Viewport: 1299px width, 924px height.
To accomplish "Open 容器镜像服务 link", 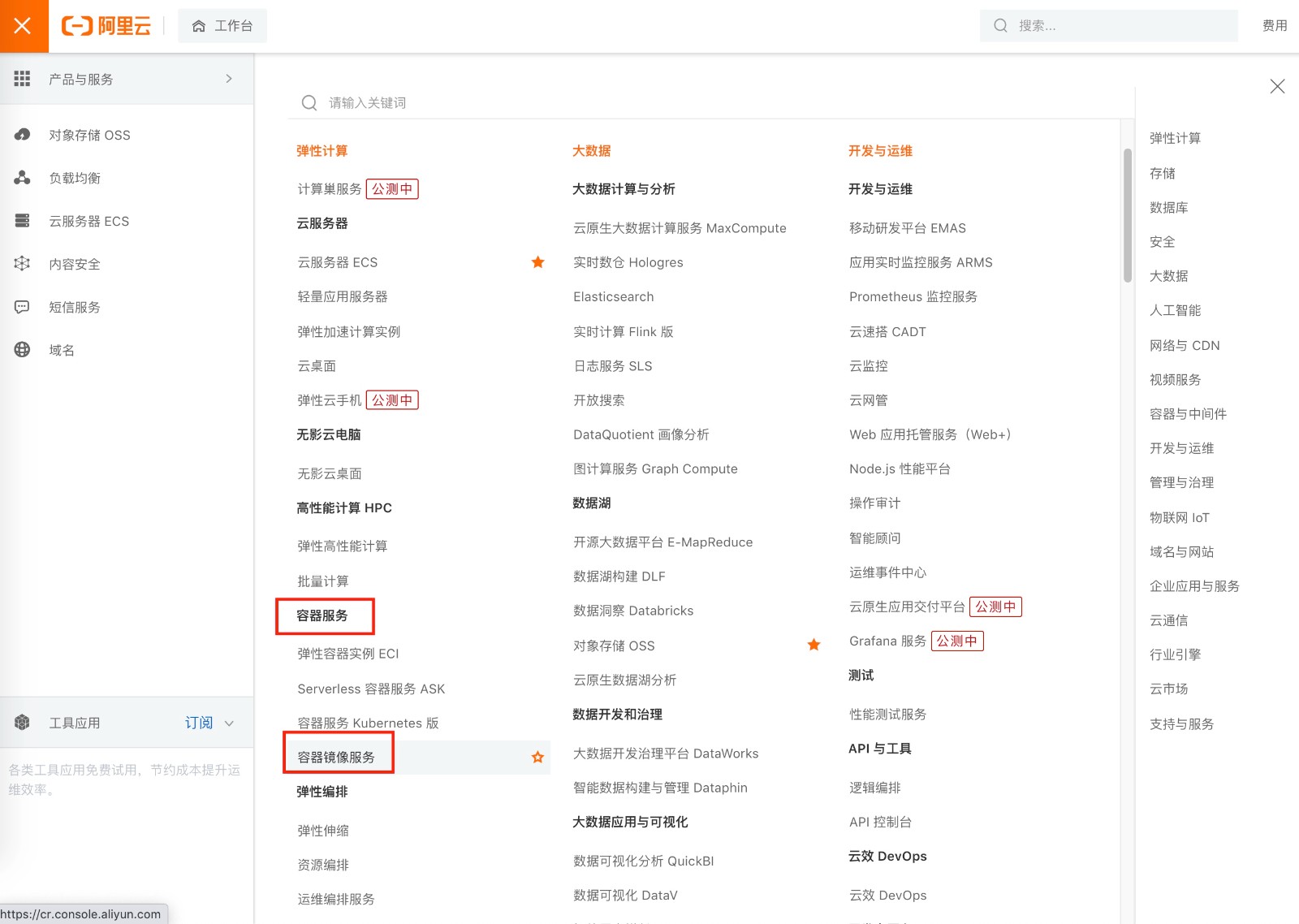I will [336, 758].
